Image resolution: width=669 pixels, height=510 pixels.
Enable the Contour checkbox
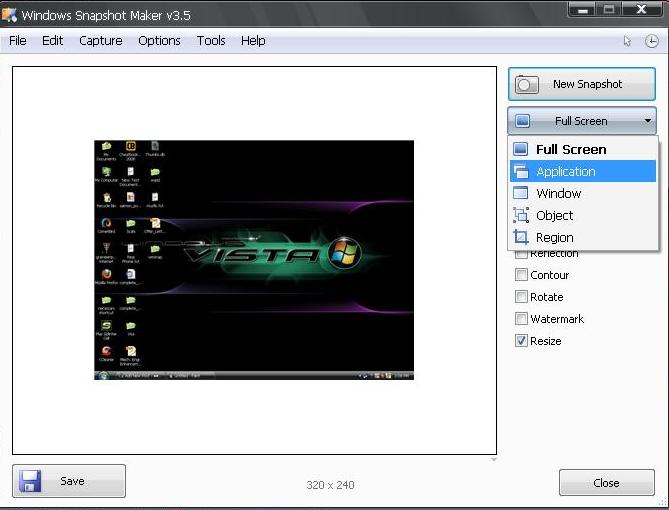tap(521, 275)
